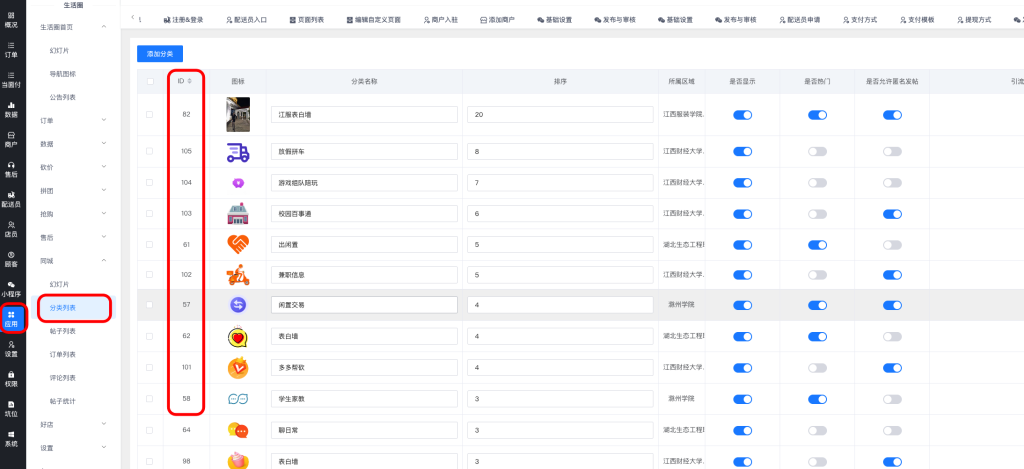The image size is (1024, 469).
Task: Open 数据 in the left icon rail
Action: coord(11,109)
